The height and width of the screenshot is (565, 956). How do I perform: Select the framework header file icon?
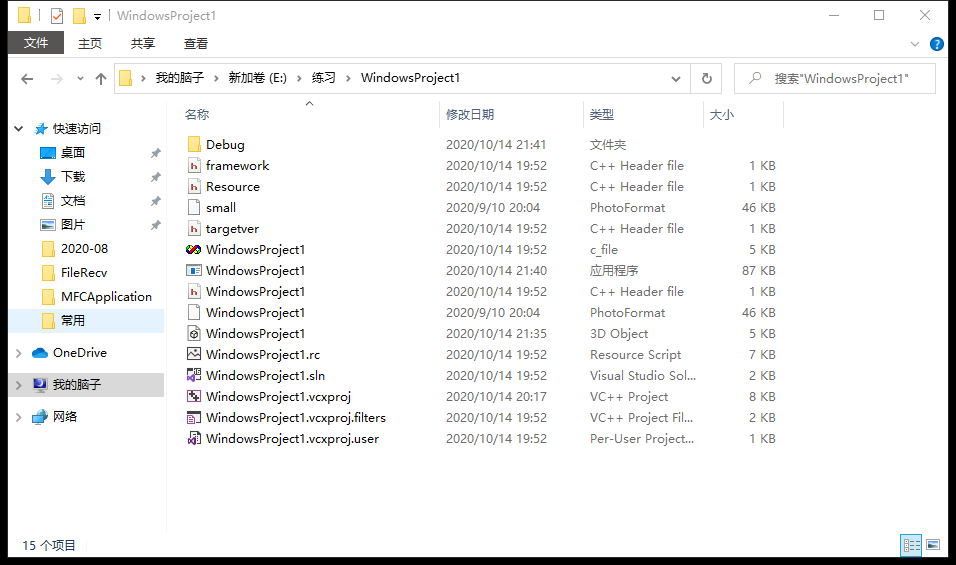(x=194, y=166)
